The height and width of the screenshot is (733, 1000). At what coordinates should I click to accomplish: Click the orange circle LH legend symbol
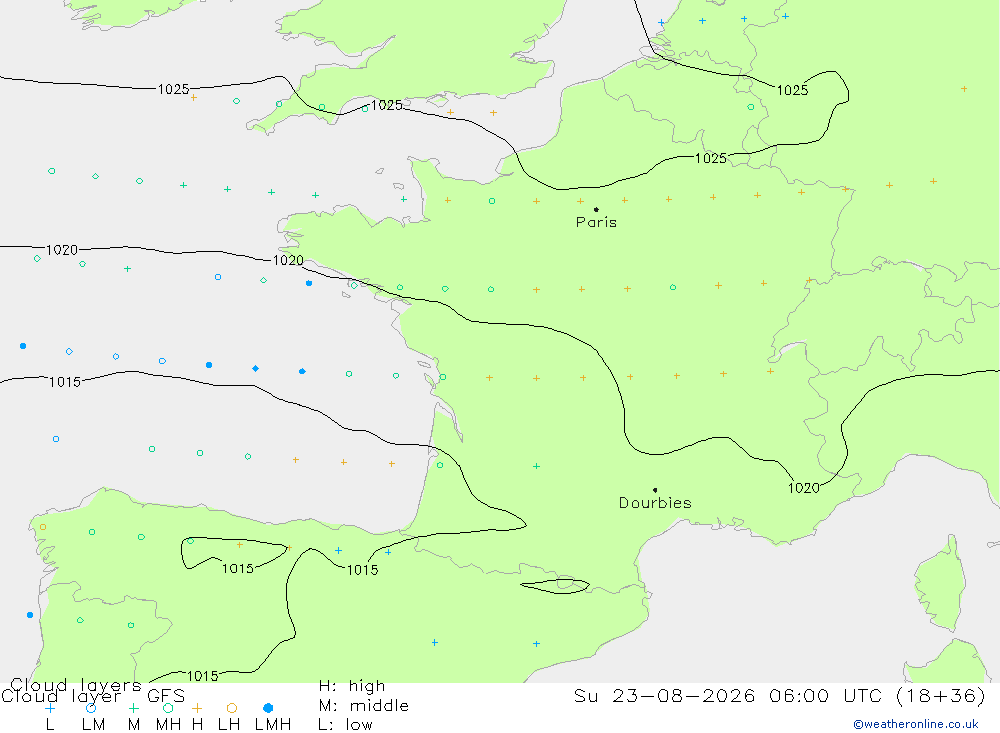coord(232,708)
